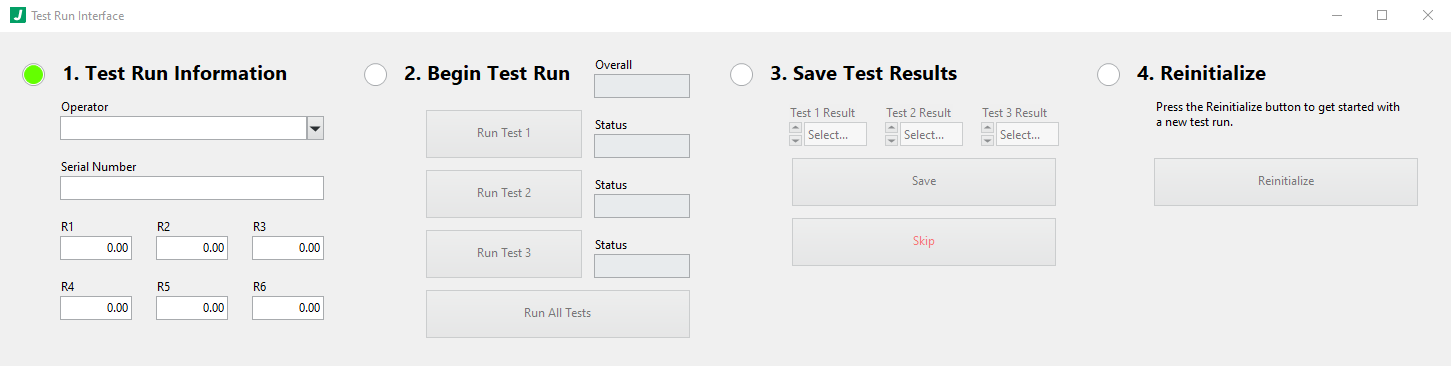The image size is (1451, 366).
Task: Click the green Test Run Information status indicator
Action: point(34,74)
